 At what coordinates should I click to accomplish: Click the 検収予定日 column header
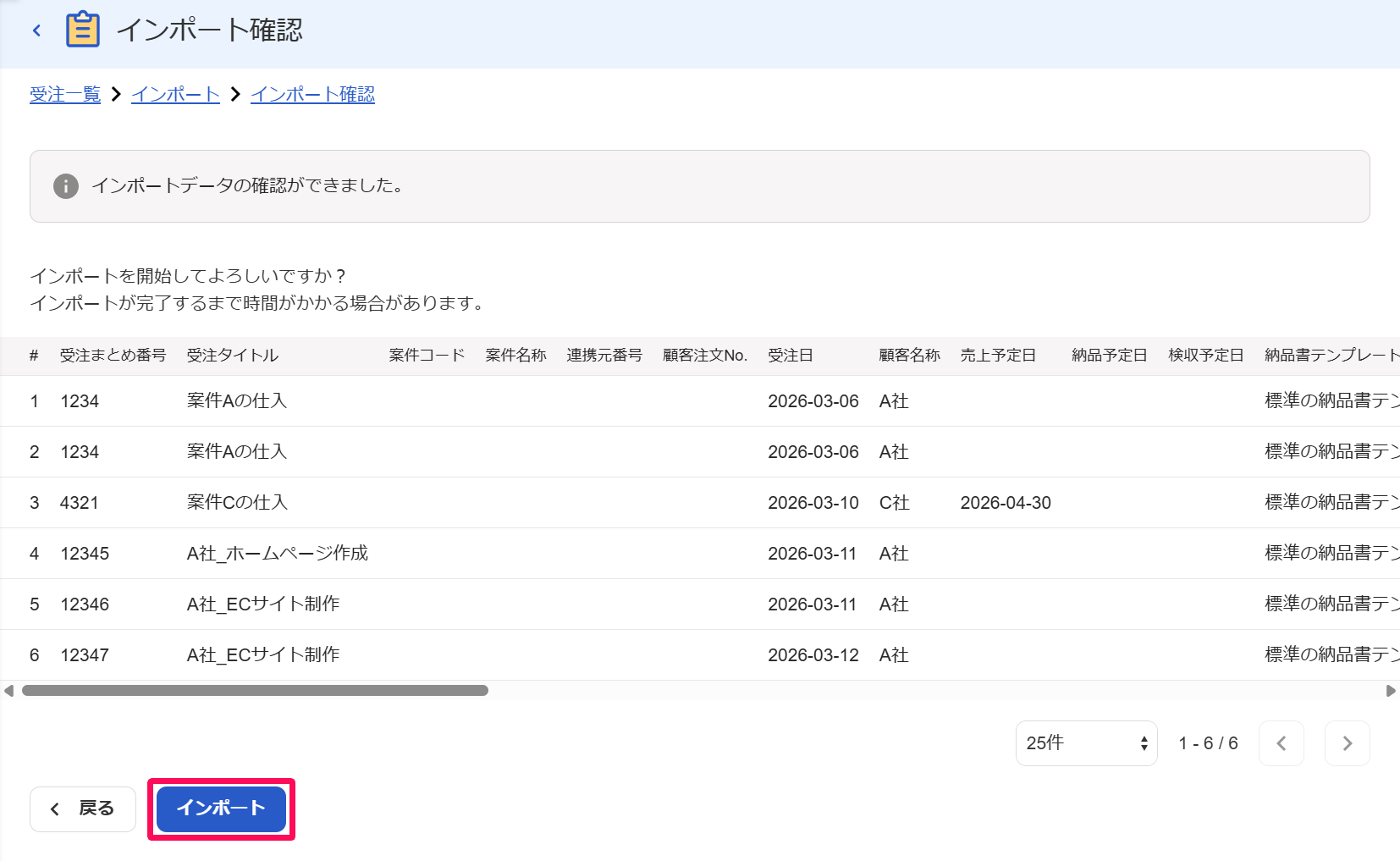pyautogui.click(x=1206, y=356)
